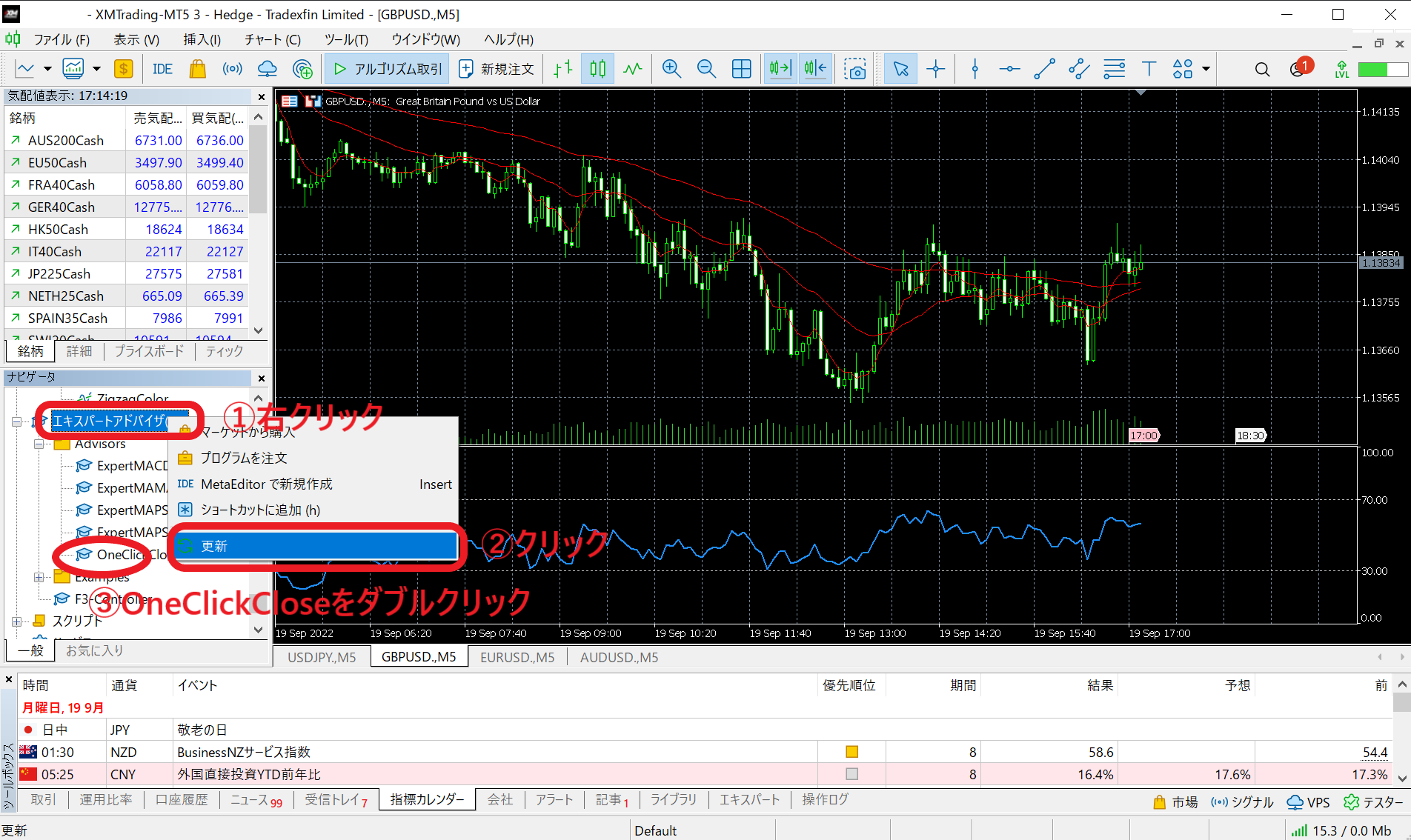Switch to line chart display
Viewport: 1411px width, 840px height.
[x=633, y=69]
